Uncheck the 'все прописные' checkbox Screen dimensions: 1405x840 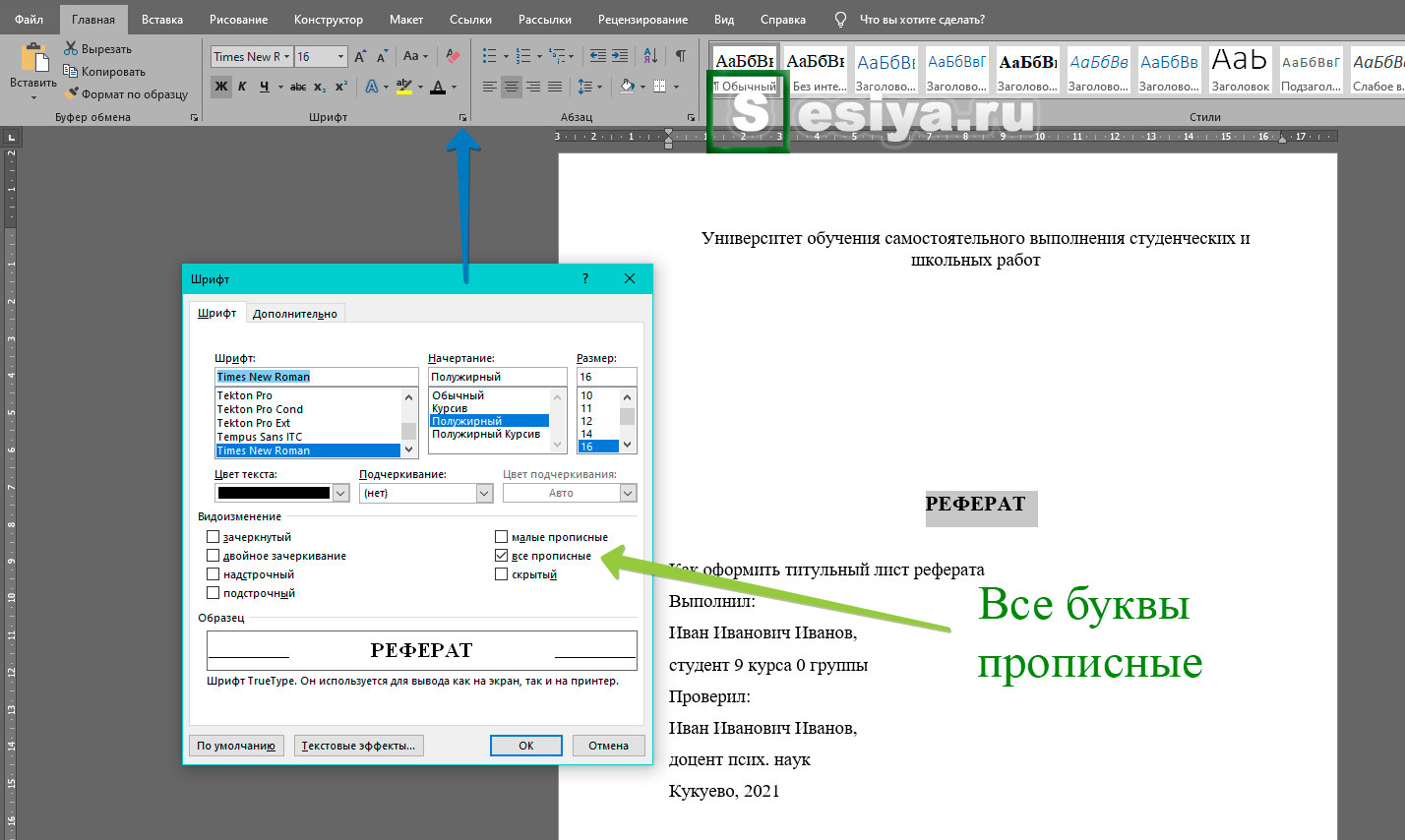pyautogui.click(x=502, y=556)
